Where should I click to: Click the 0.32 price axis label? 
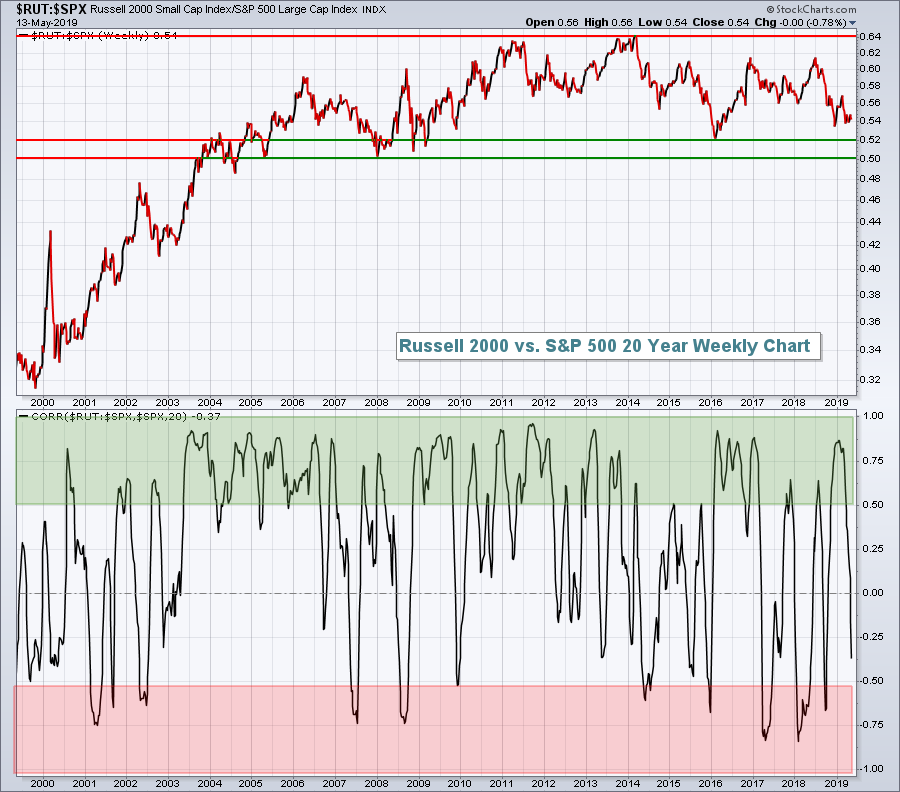click(x=870, y=379)
